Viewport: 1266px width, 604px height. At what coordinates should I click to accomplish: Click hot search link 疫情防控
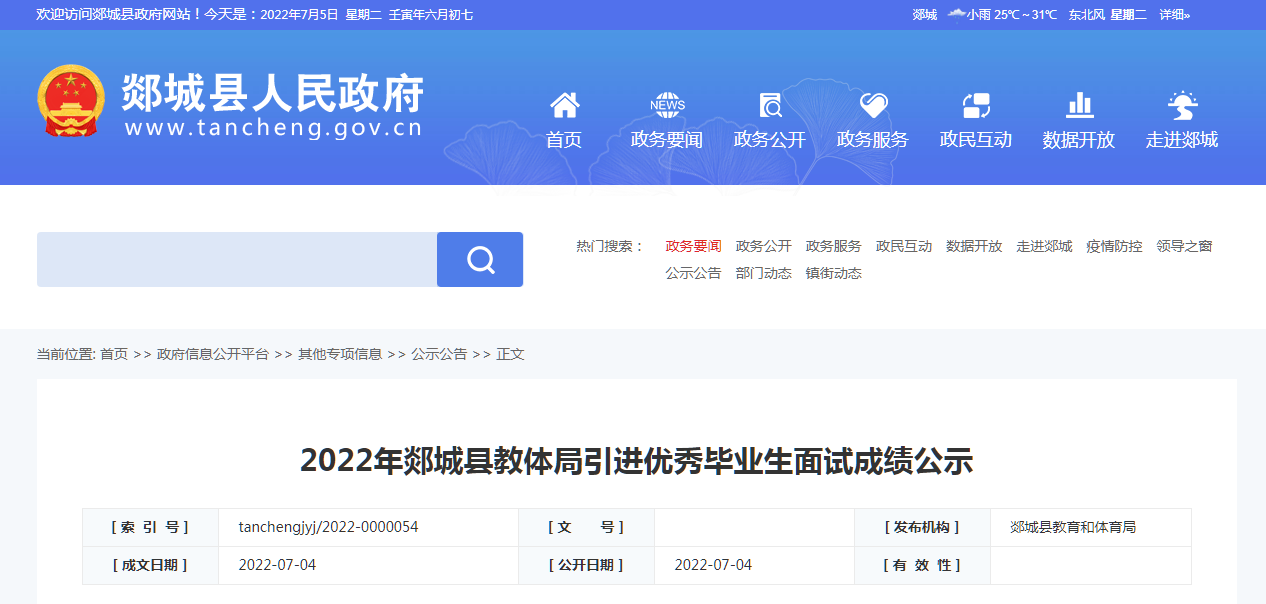pos(1114,246)
